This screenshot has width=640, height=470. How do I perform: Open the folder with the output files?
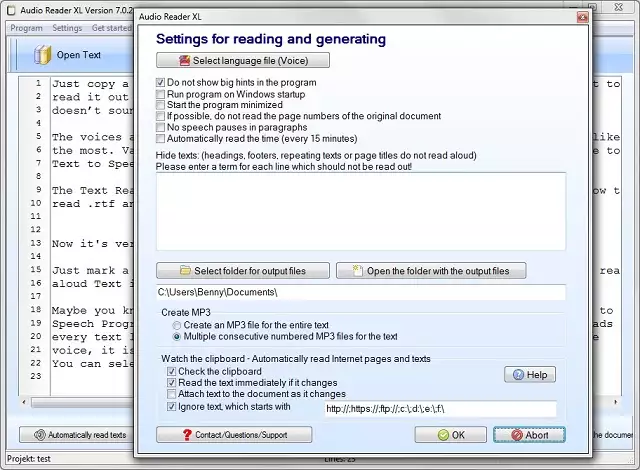point(430,271)
